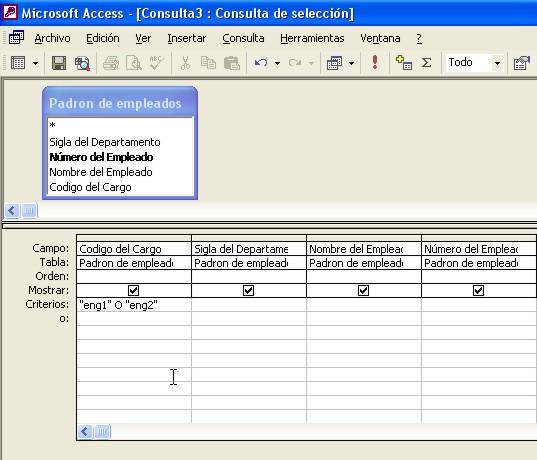Uncheck Mostrar for Sigla del Departamento
The image size is (537, 460).
(x=248, y=290)
